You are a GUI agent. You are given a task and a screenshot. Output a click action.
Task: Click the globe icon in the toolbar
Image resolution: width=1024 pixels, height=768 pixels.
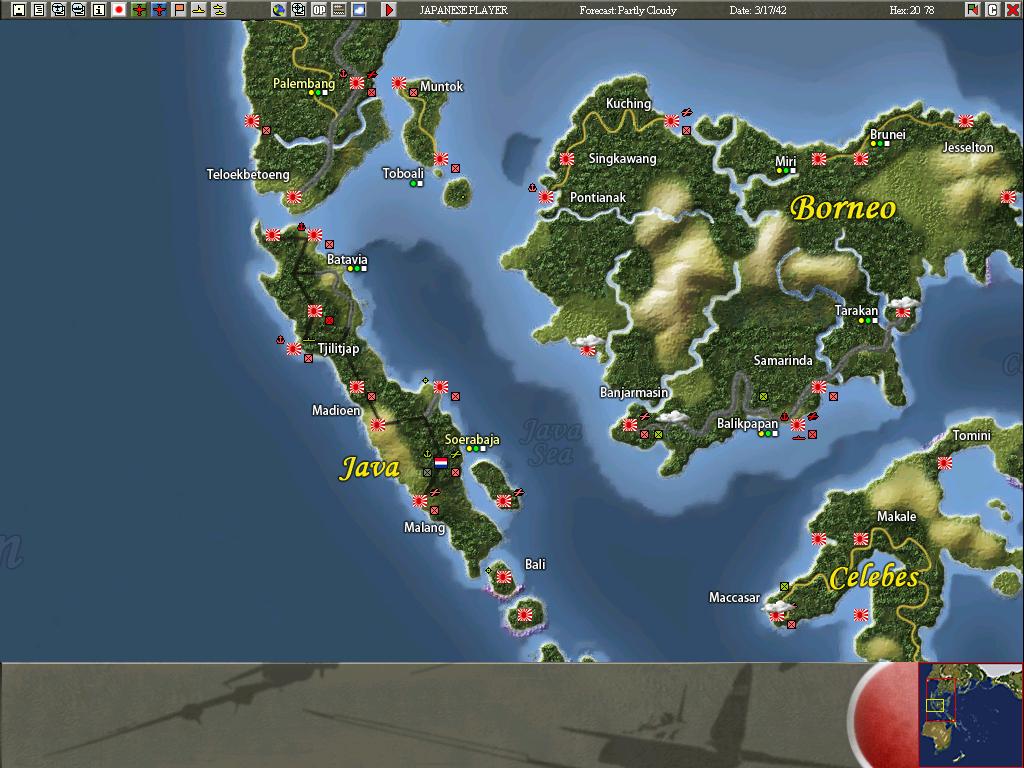[x=279, y=10]
